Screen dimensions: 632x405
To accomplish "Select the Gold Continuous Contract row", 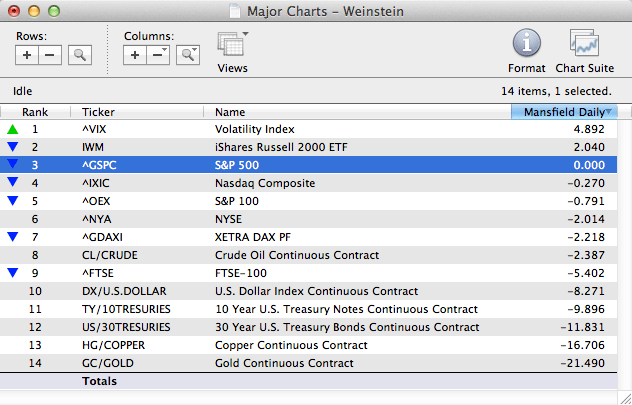I will click(x=300, y=362).
